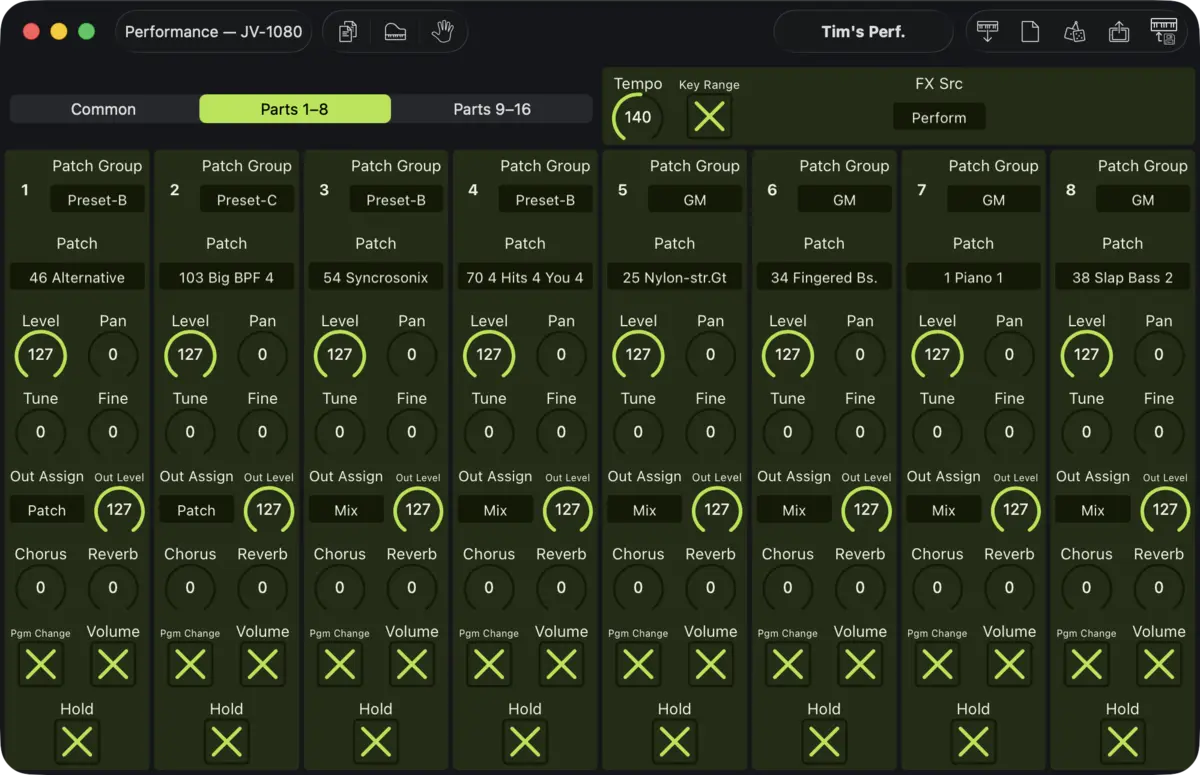Click part 5 Chorus knob

tap(638, 587)
